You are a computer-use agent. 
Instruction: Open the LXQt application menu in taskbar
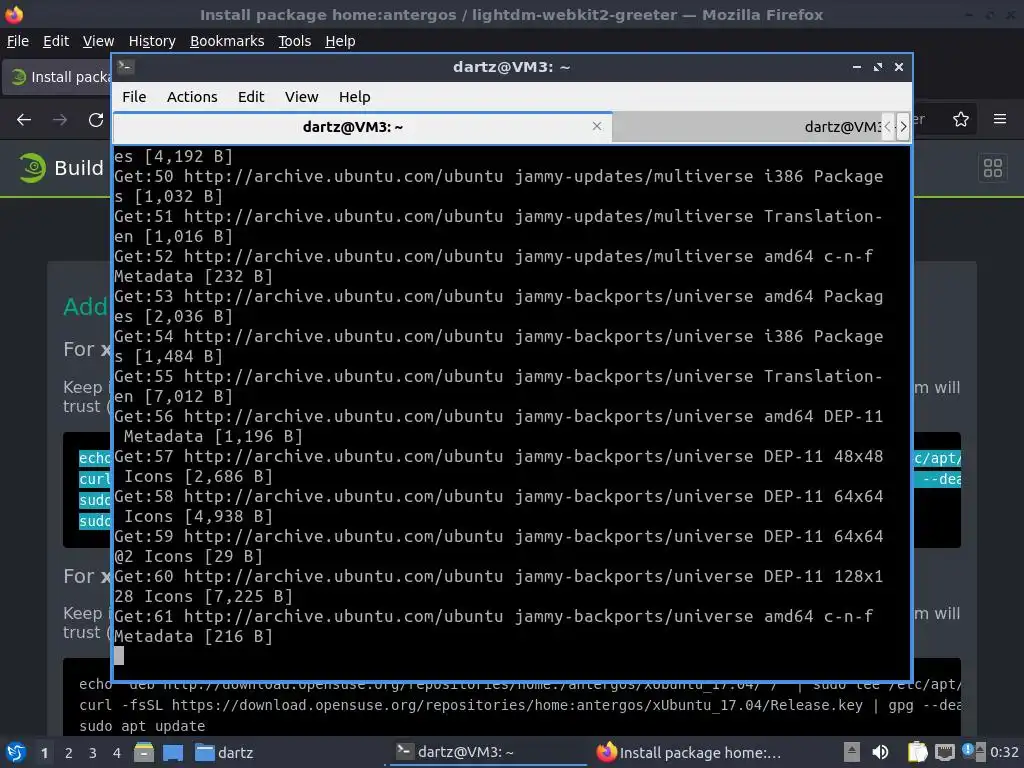[x=15, y=752]
